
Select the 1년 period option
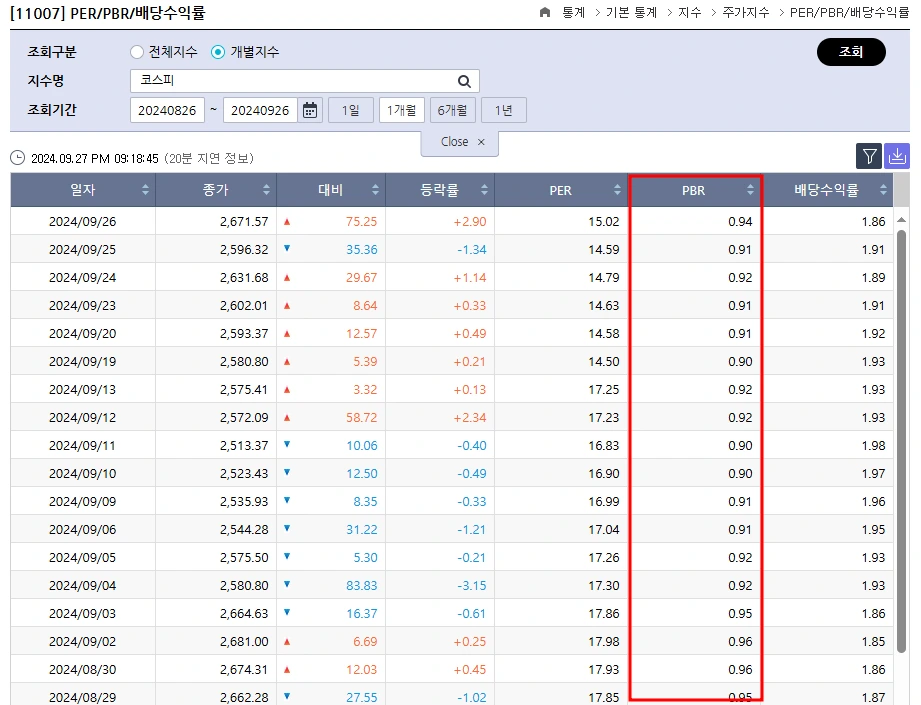pos(504,112)
